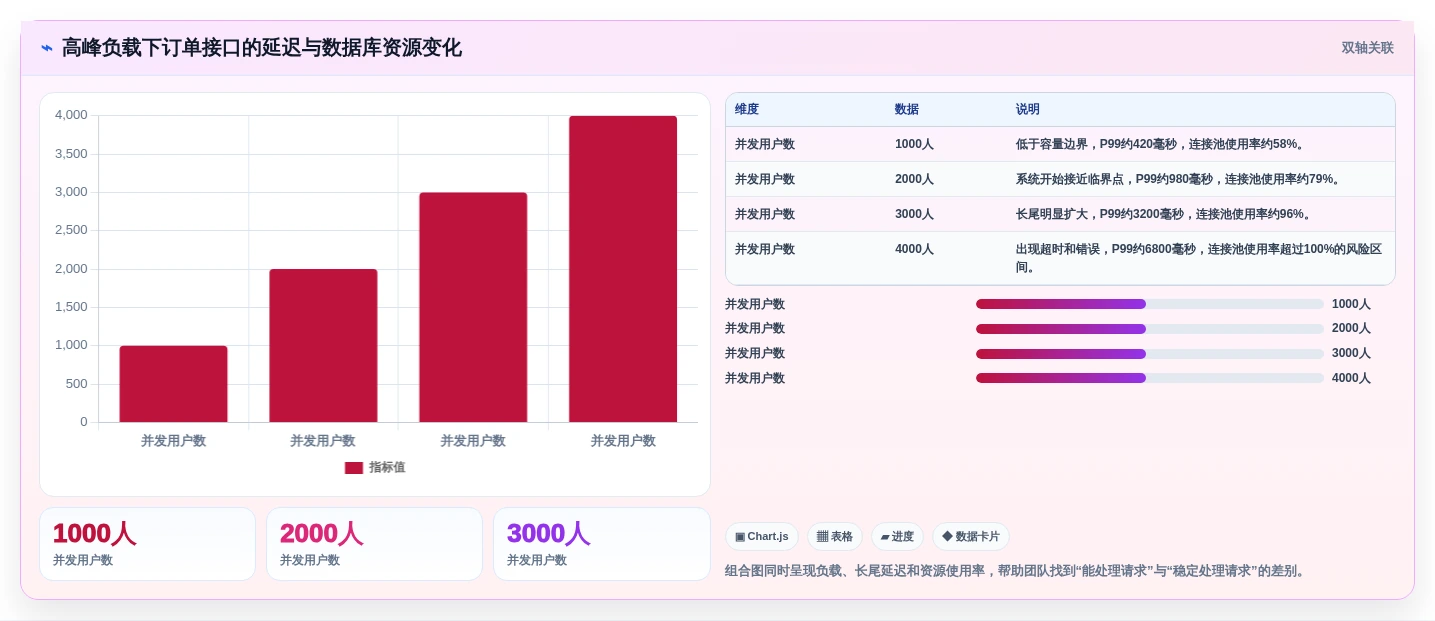Image resolution: width=1435 pixels, height=621 pixels.
Task: Click the 3,500 y-axis label
Action: pos(71,154)
